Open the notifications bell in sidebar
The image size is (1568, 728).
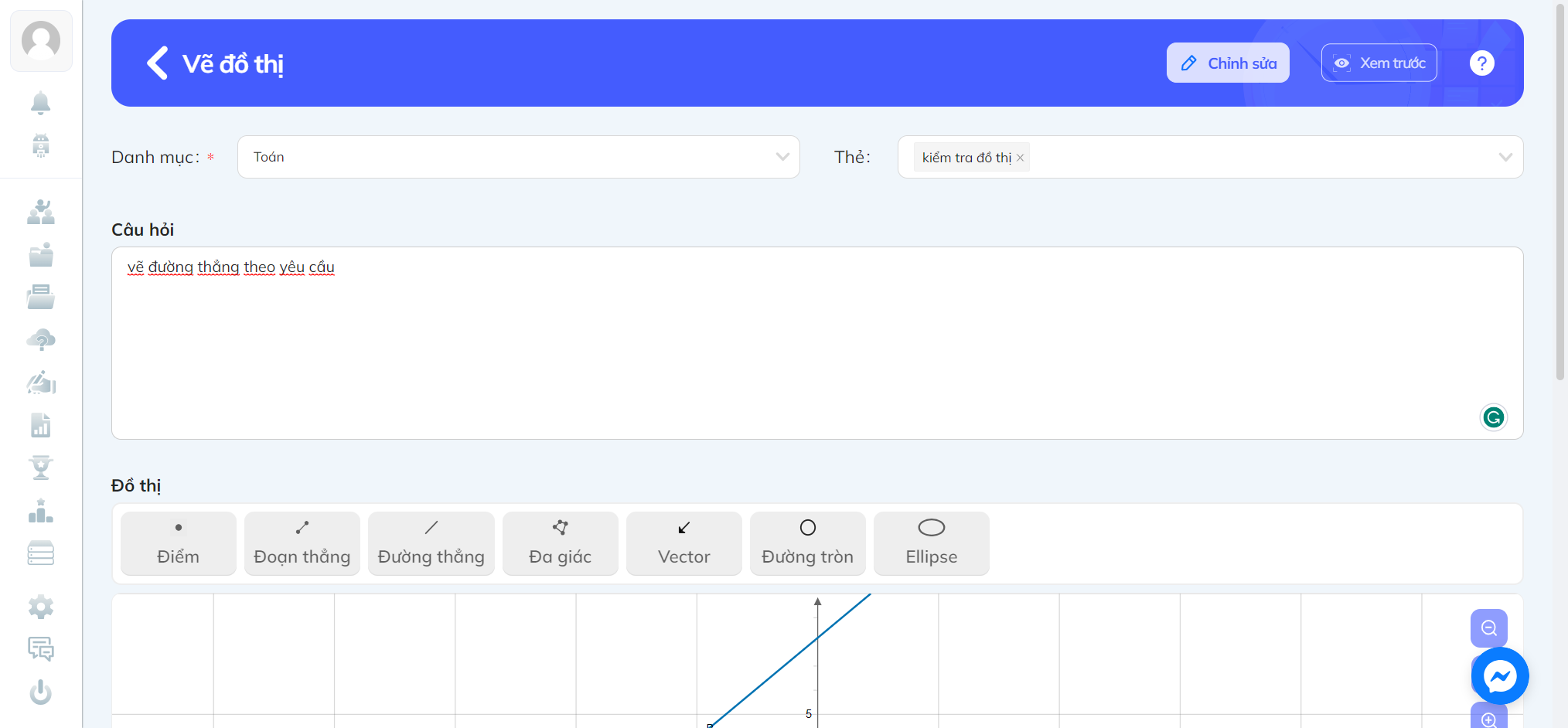pos(41,103)
